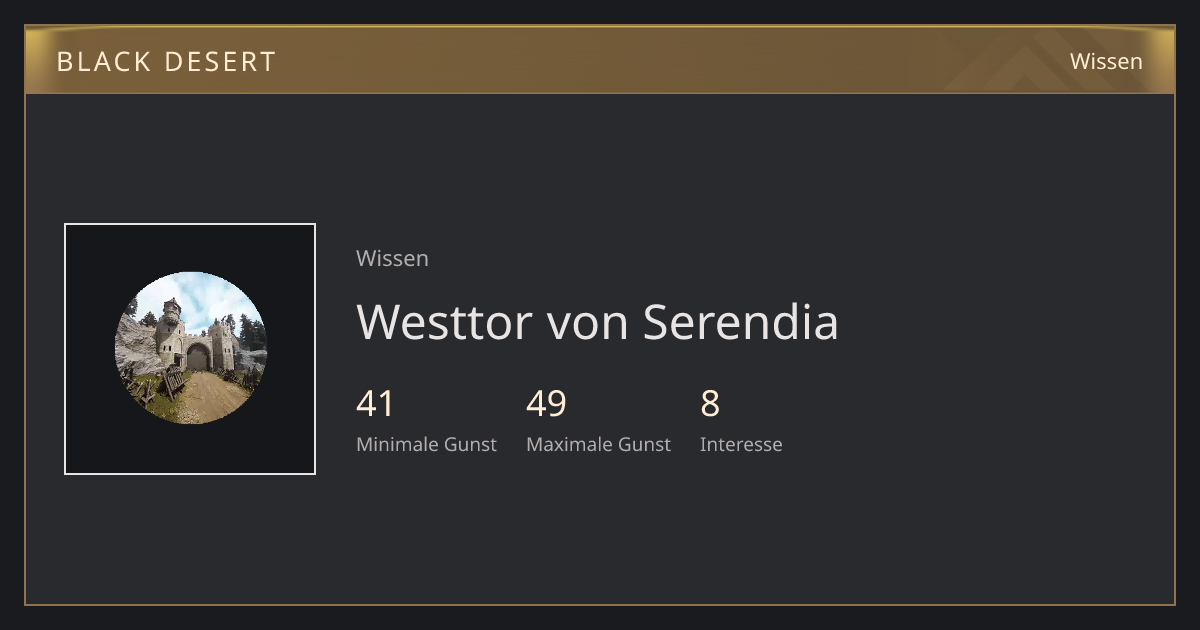Click the word Serendia in title
Image resolution: width=1200 pixels, height=630 pixels.
(x=740, y=322)
